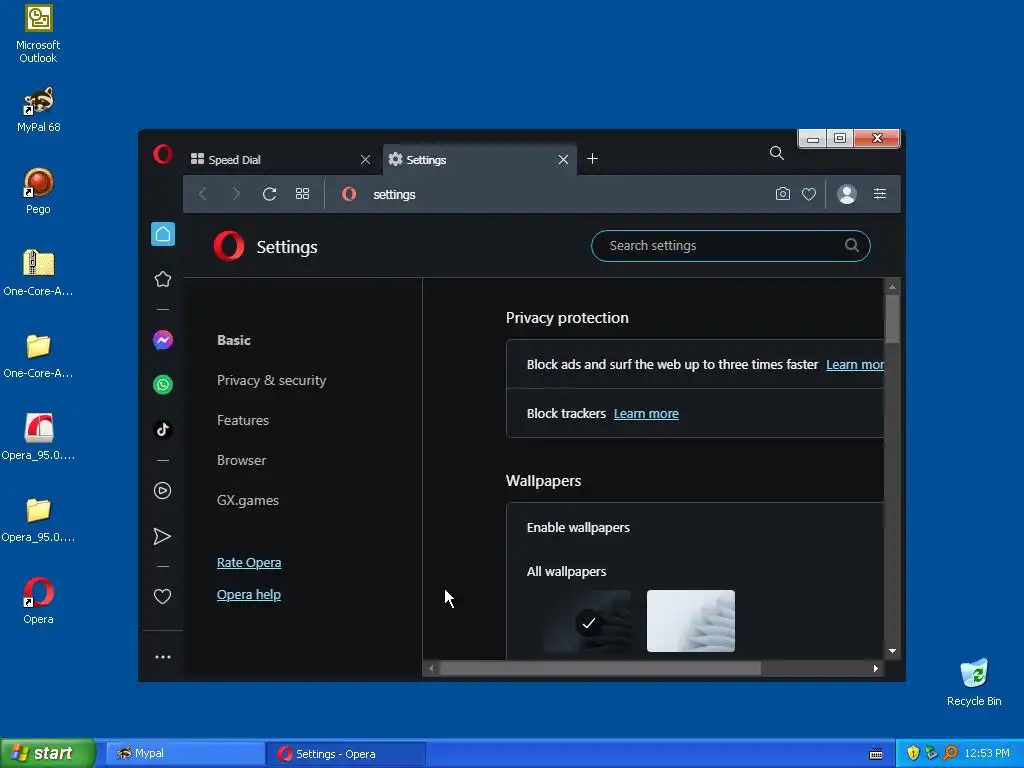
Task: Select the Recycle Bin desktop icon
Action: coord(974,682)
